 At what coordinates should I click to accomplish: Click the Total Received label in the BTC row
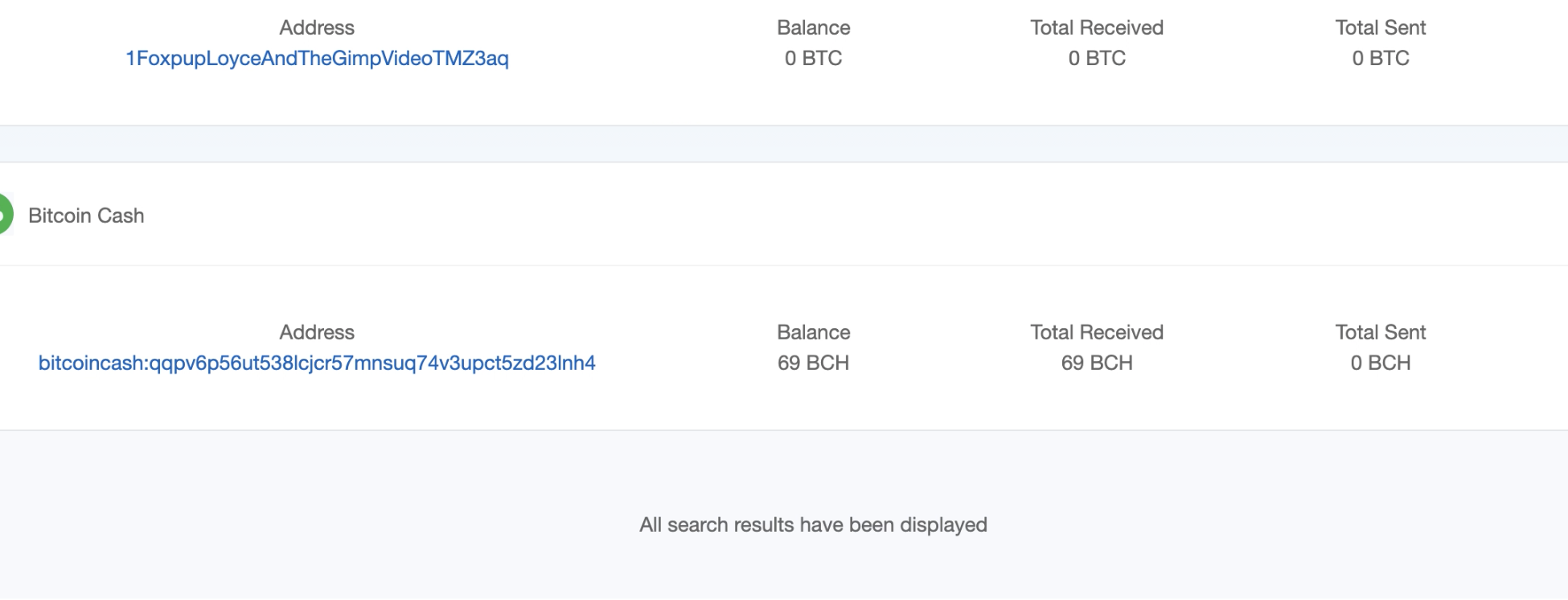click(1097, 28)
